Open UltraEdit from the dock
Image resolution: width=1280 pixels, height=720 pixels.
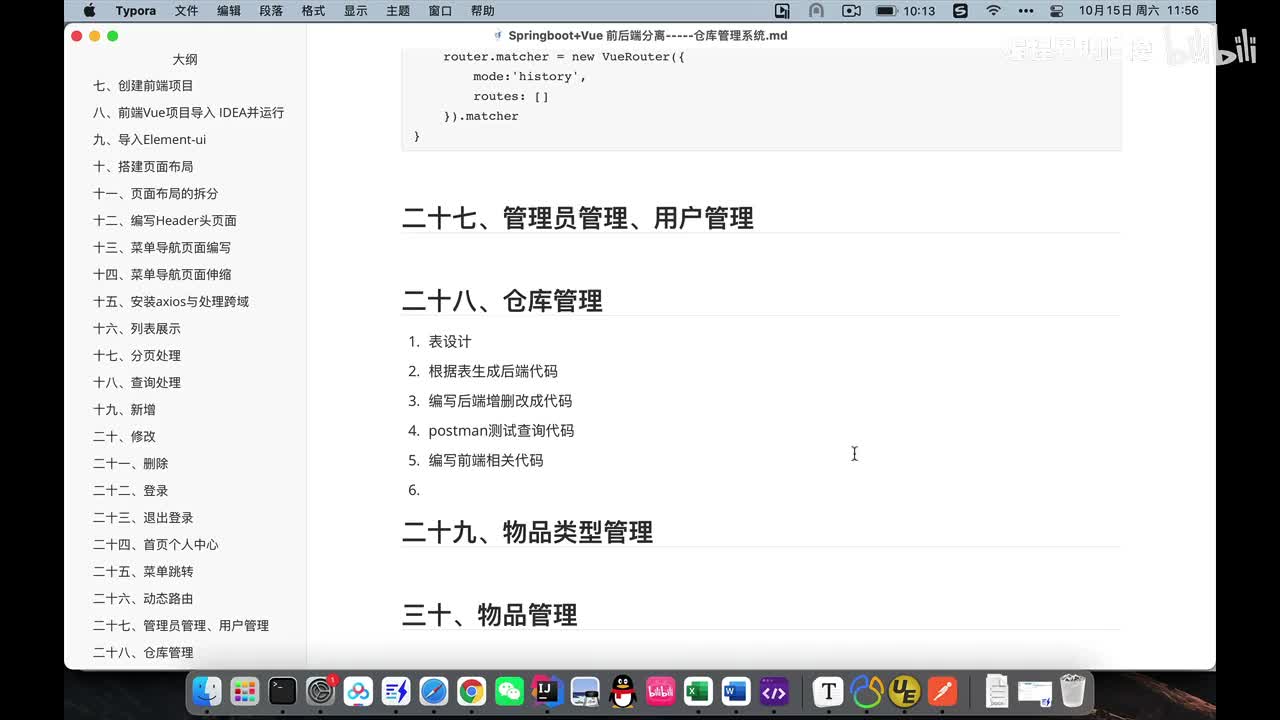tap(904, 691)
